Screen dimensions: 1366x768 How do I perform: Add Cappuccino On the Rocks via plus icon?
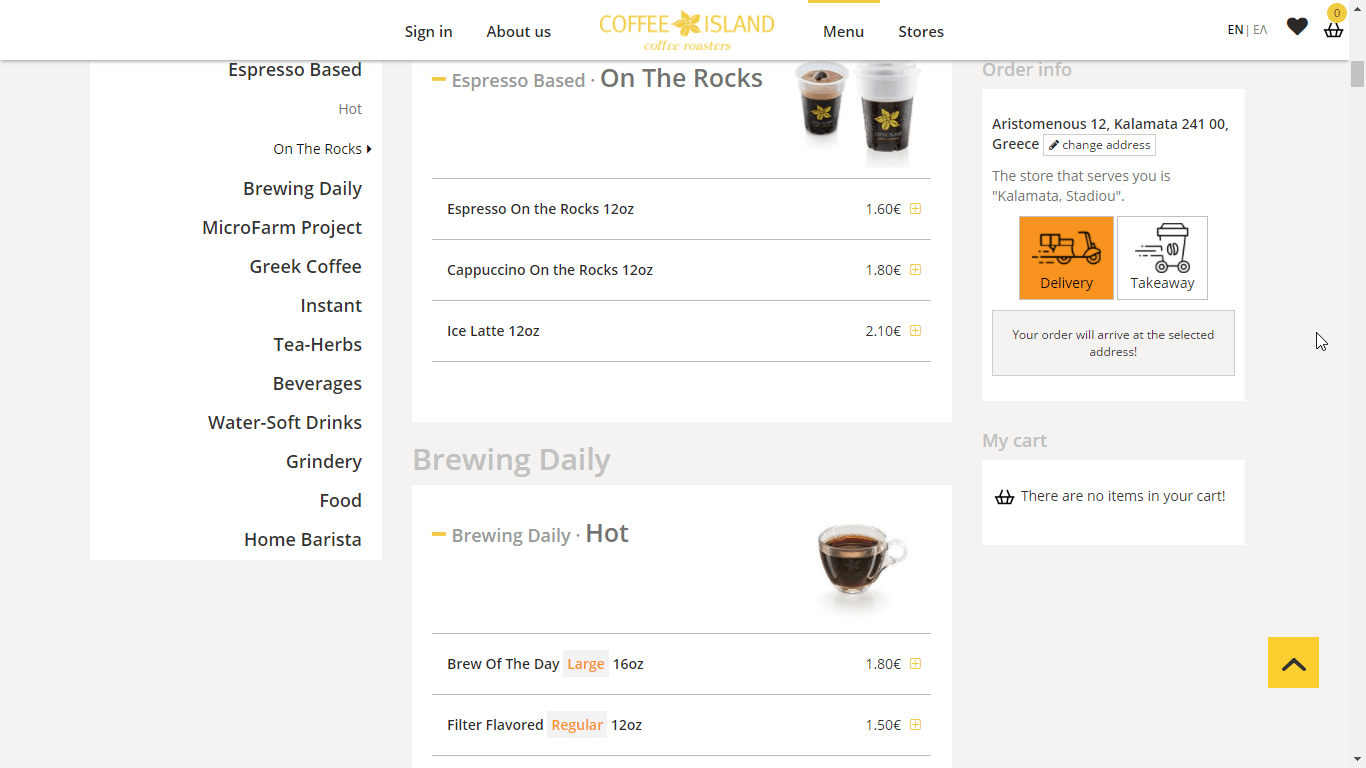click(x=915, y=270)
